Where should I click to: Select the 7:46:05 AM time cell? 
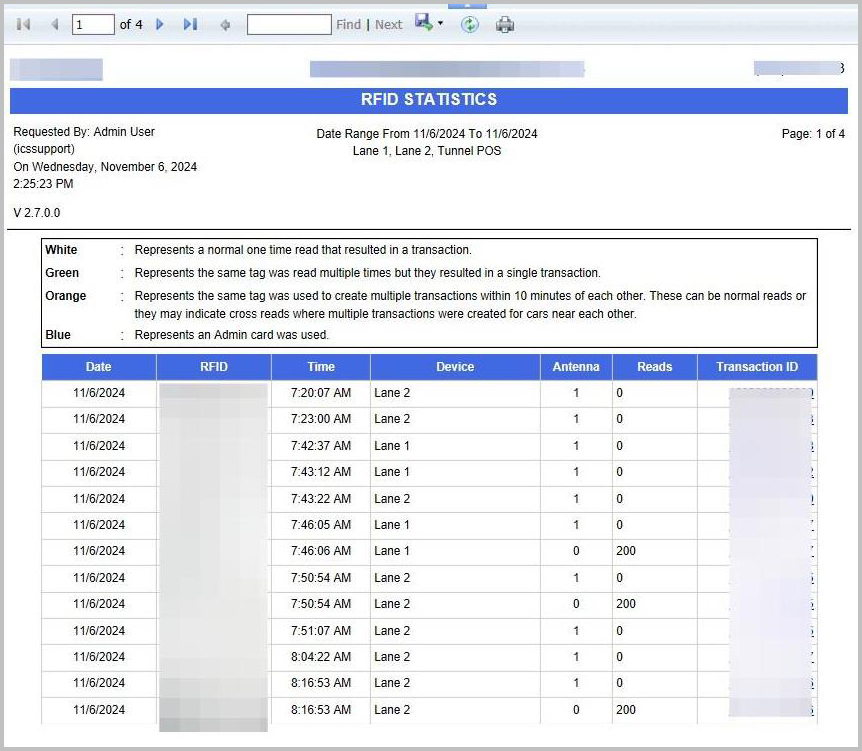321,524
